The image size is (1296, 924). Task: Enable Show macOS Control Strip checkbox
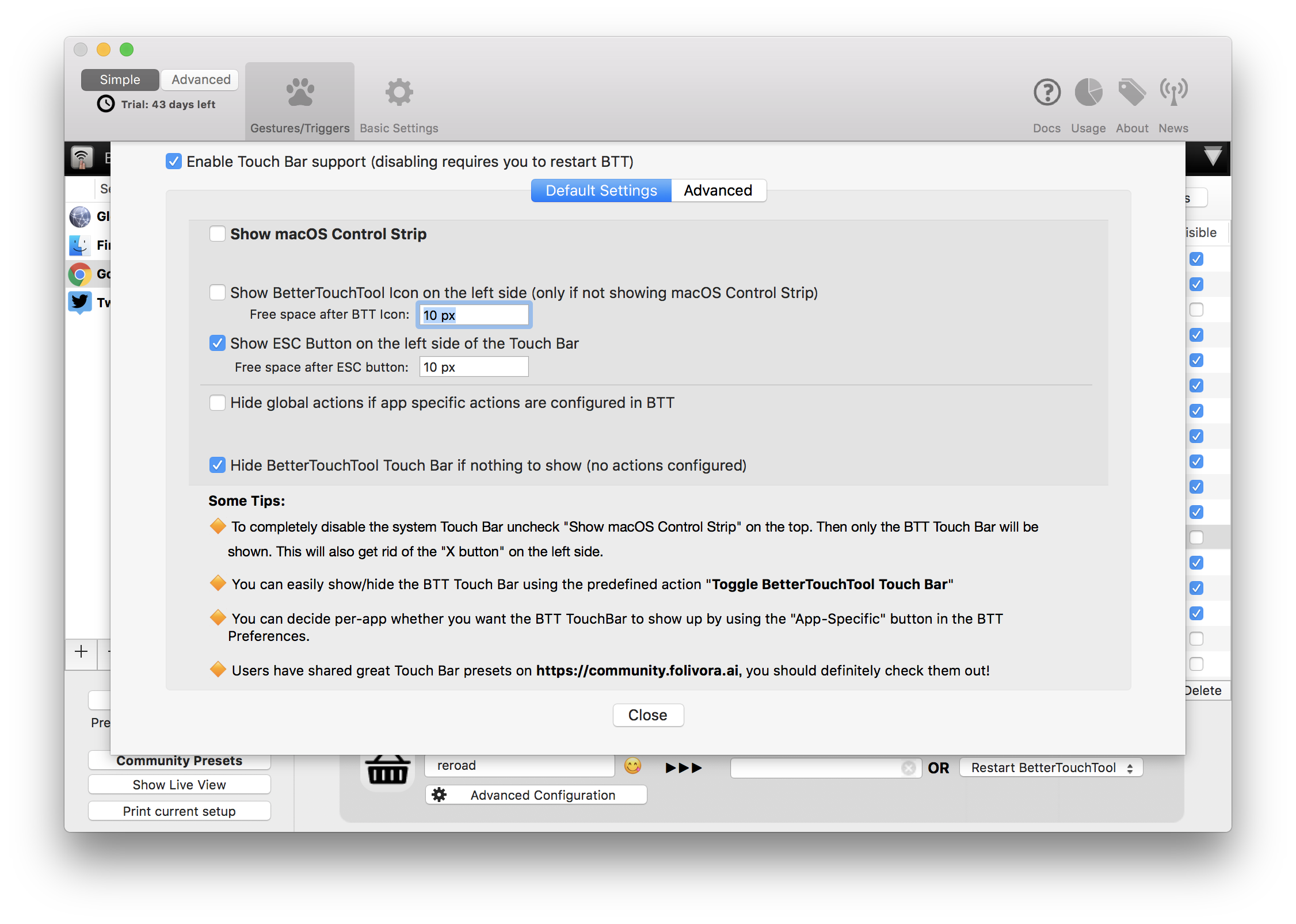(x=217, y=234)
